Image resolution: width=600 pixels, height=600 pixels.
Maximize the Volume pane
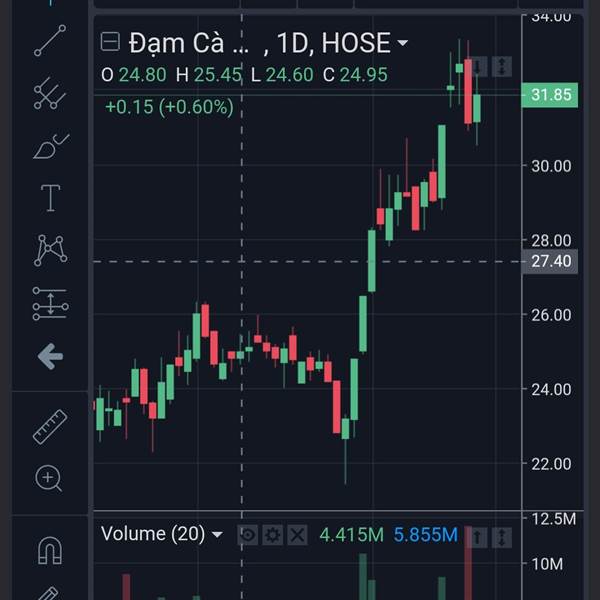pyautogui.click(x=502, y=537)
